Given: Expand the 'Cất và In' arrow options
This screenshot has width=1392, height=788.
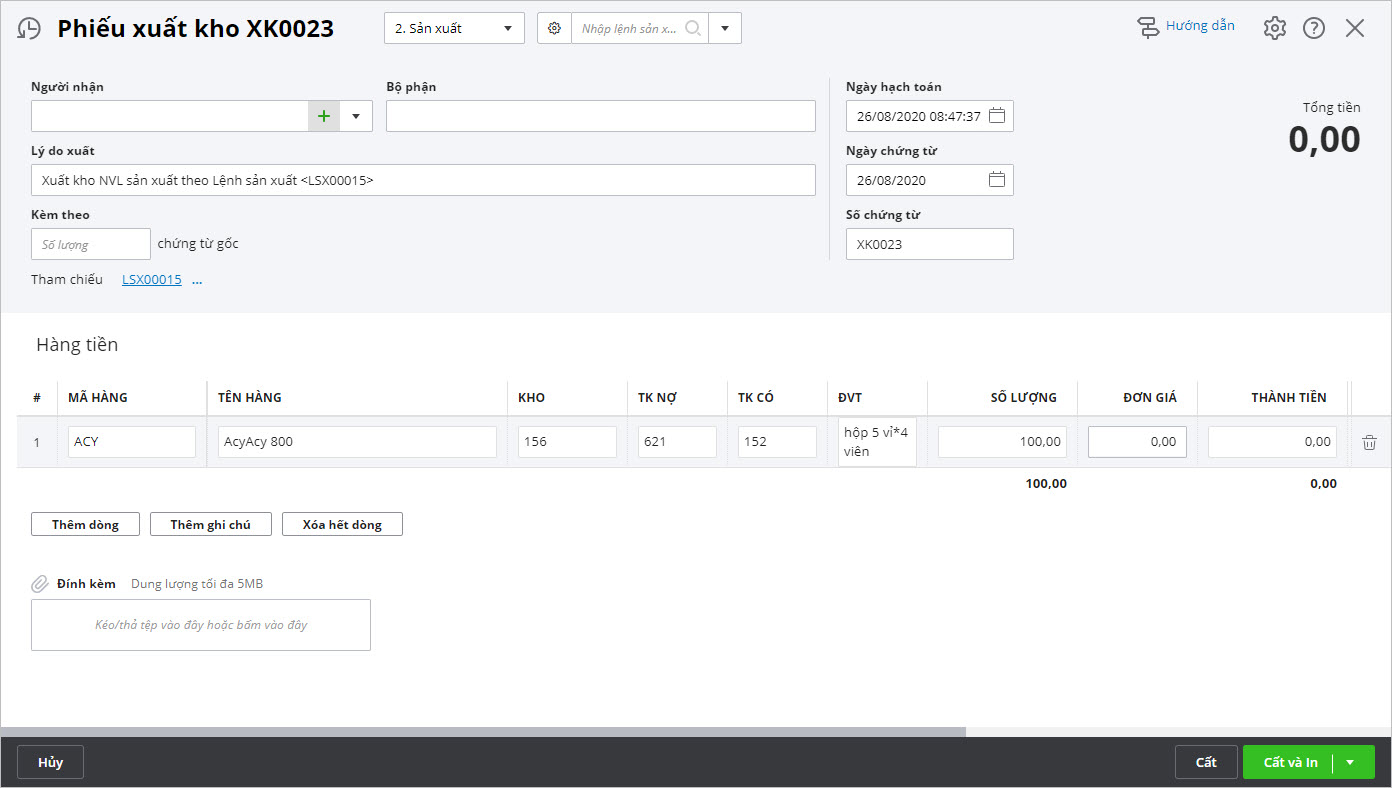Looking at the screenshot, I should point(1350,762).
